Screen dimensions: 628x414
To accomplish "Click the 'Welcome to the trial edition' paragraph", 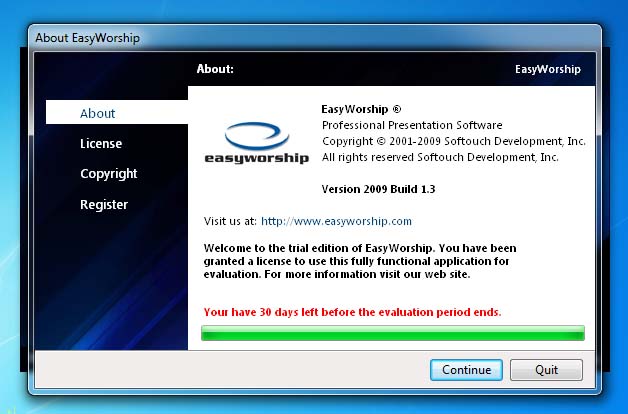I will click(x=360, y=261).
